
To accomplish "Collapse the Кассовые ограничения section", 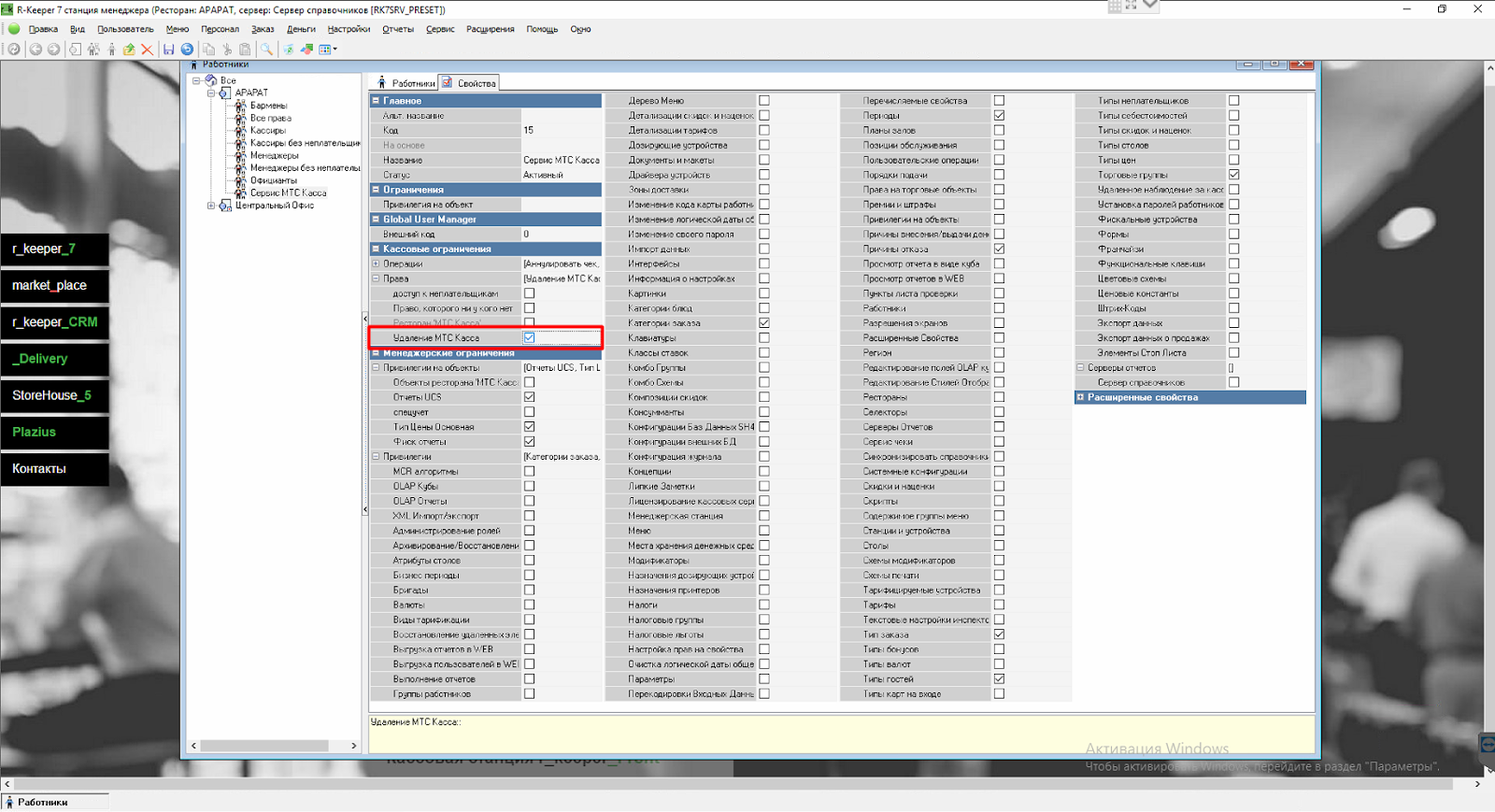I will pos(376,249).
